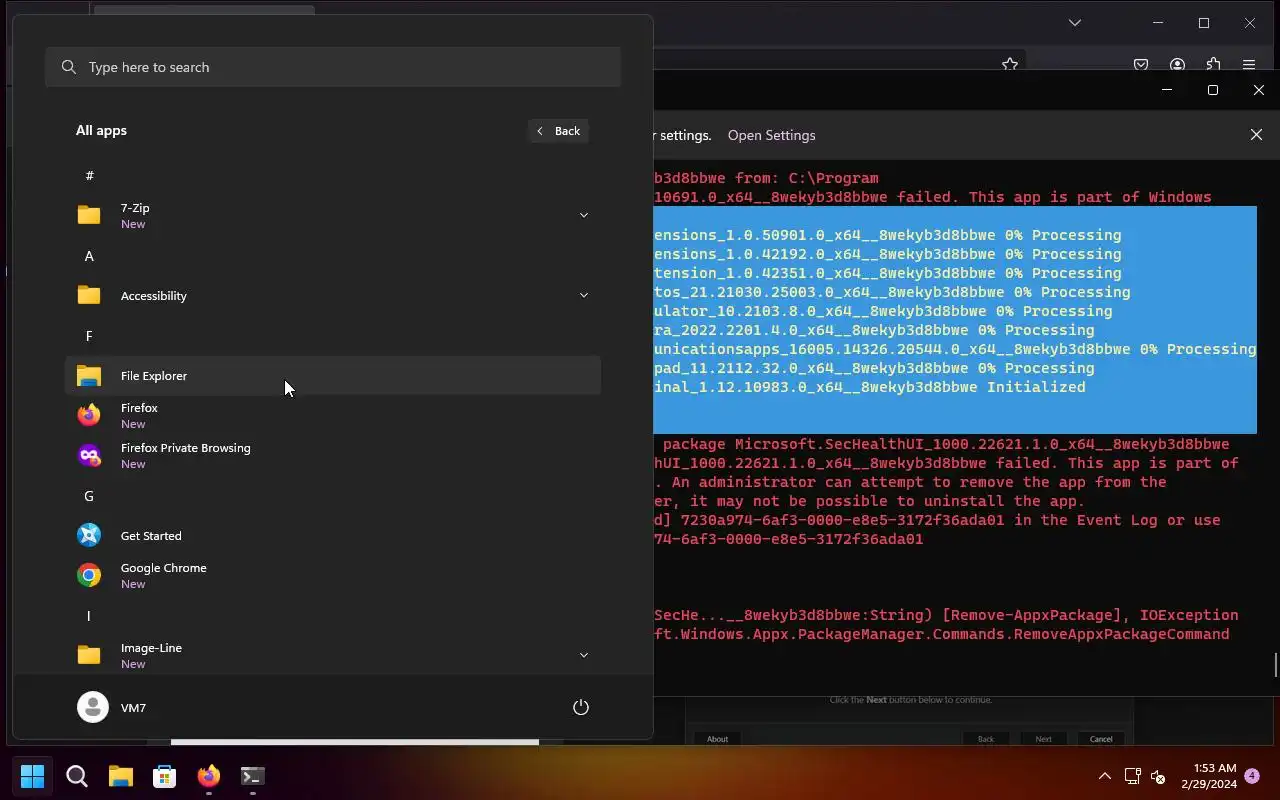The width and height of the screenshot is (1280, 800).
Task: Switch to Firefox on the taskbar
Action: click(209, 776)
